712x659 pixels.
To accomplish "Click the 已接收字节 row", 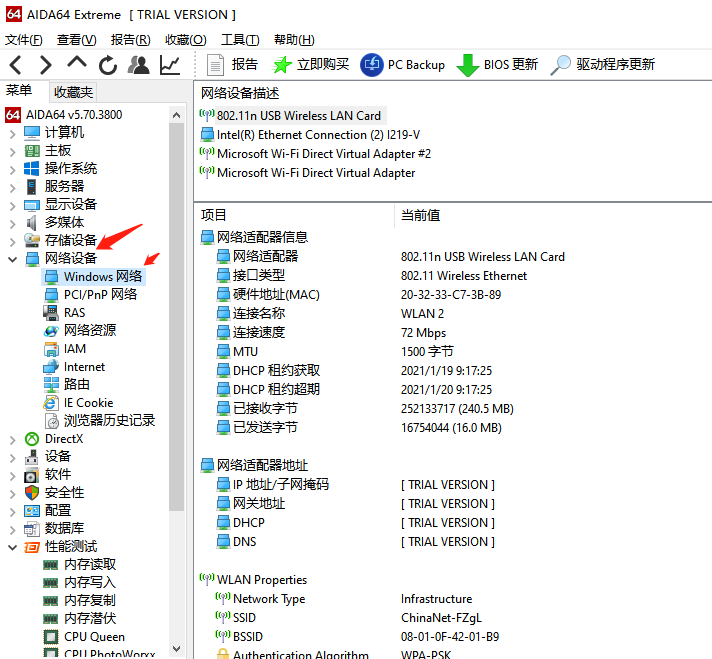I will 454,408.
